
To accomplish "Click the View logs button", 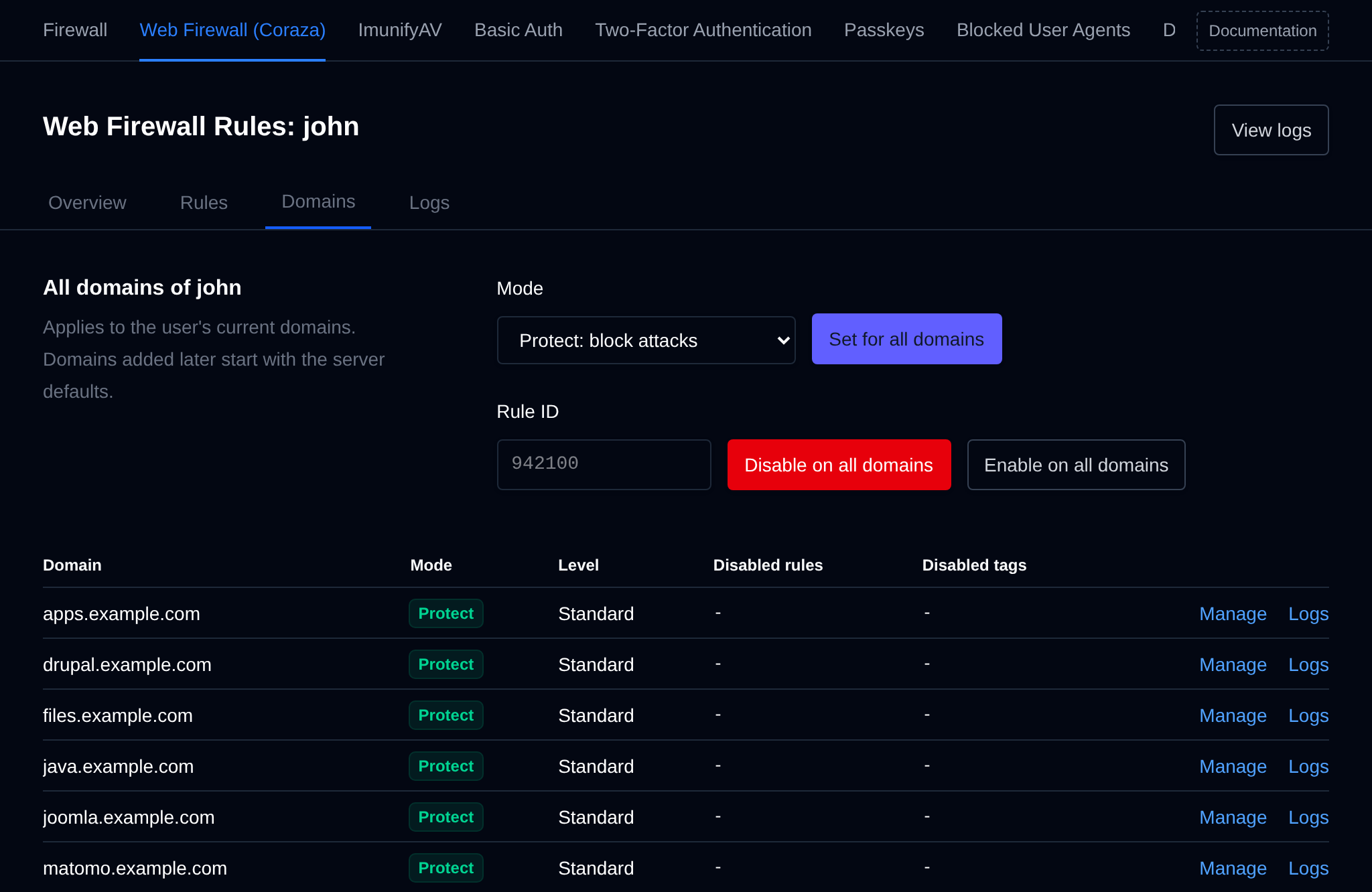I will [1272, 130].
